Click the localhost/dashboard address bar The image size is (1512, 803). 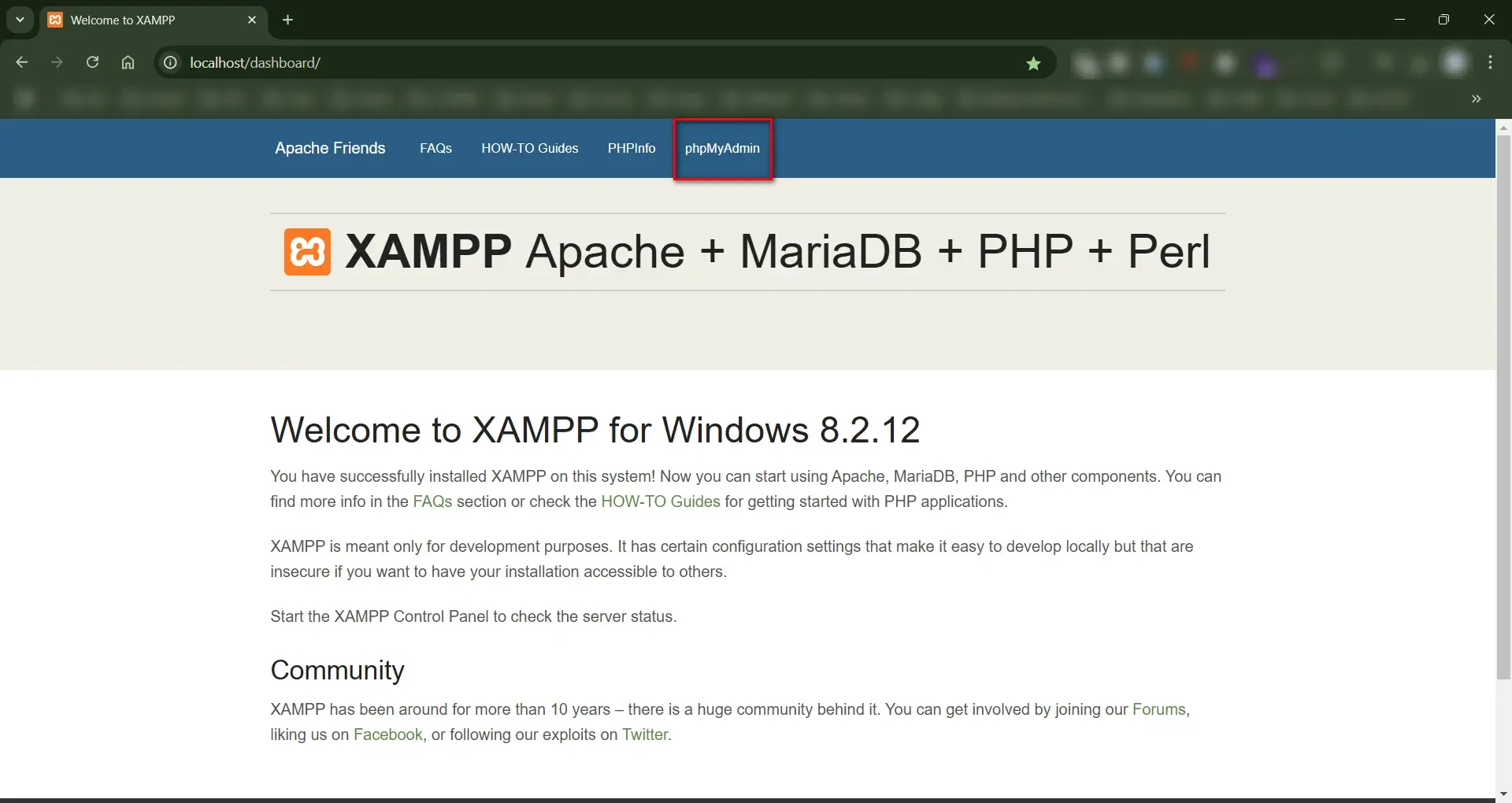tap(551, 62)
